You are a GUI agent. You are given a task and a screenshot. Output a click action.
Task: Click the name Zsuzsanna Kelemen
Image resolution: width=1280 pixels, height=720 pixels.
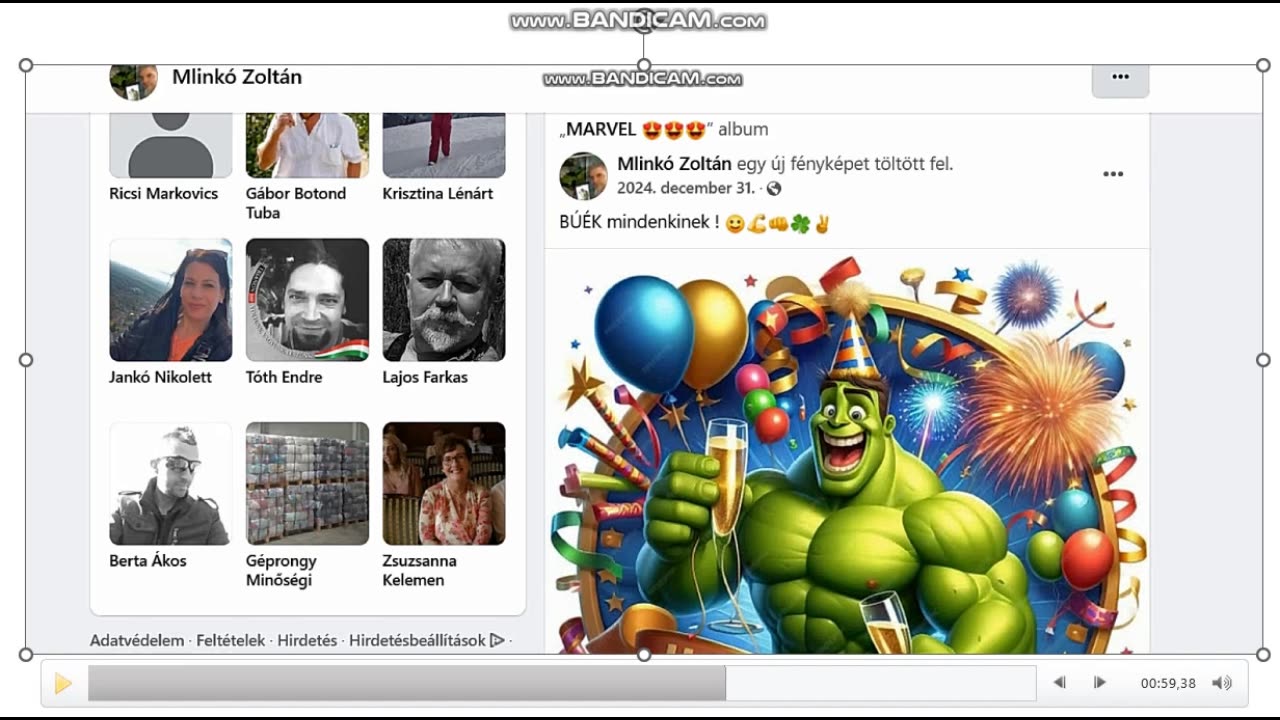point(420,571)
